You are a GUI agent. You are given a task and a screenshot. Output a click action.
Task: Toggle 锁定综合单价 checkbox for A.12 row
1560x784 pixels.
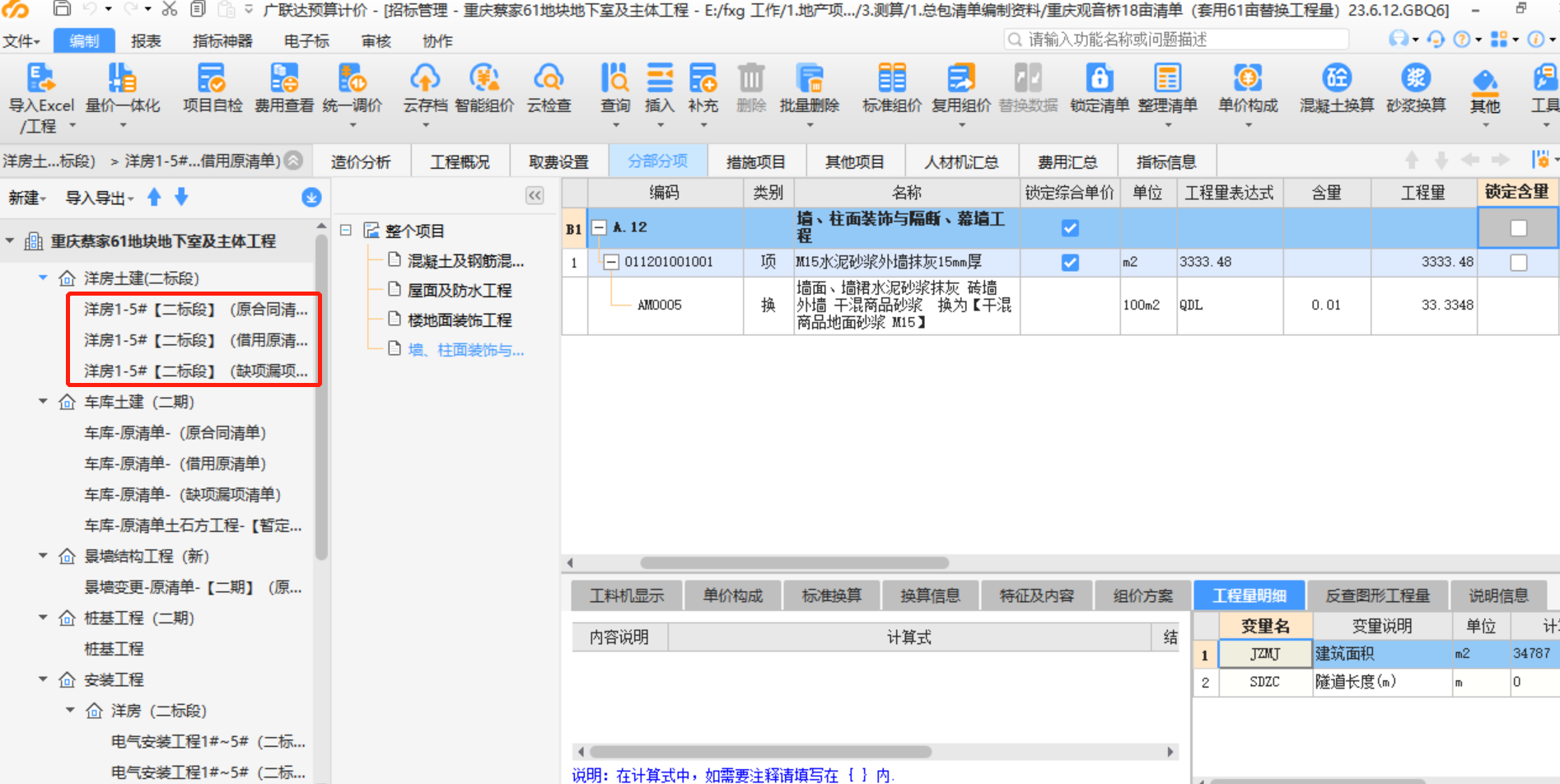pos(1070,228)
